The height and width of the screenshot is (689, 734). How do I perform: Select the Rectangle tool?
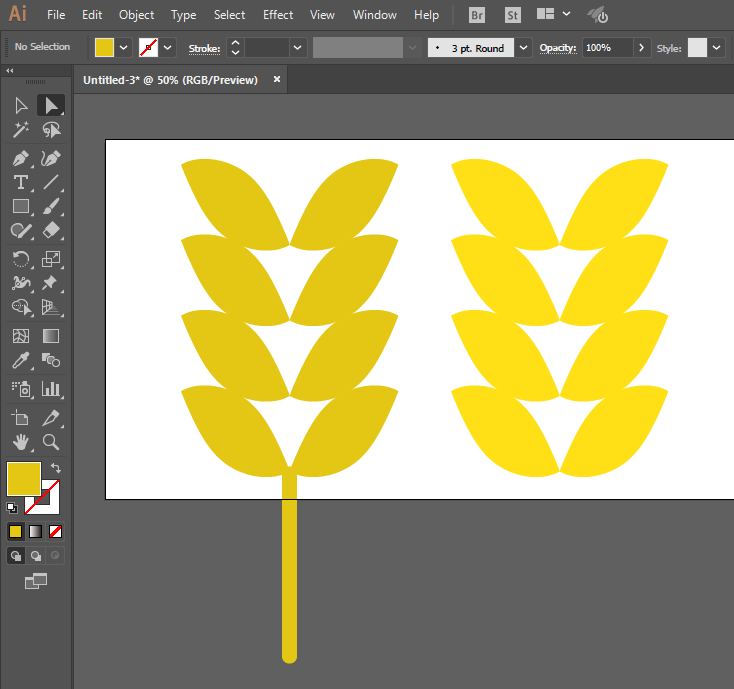21,206
